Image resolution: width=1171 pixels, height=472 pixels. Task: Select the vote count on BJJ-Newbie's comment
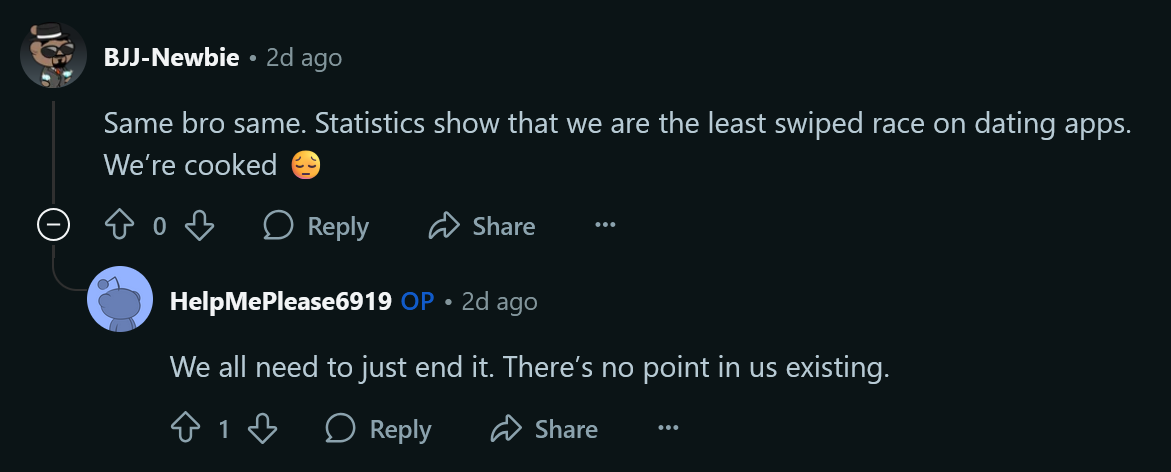click(x=160, y=227)
